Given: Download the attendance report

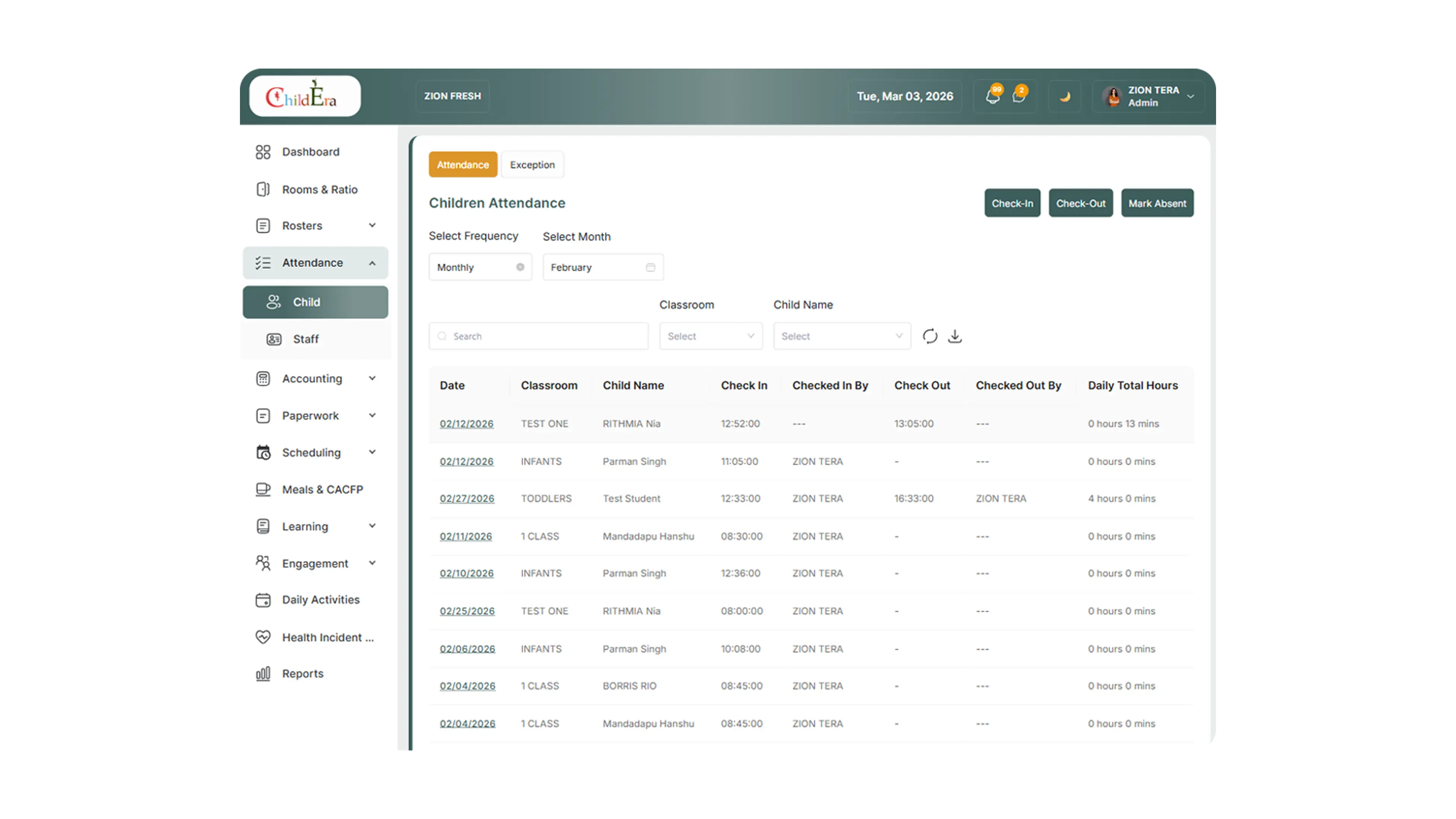Looking at the screenshot, I should (x=955, y=336).
